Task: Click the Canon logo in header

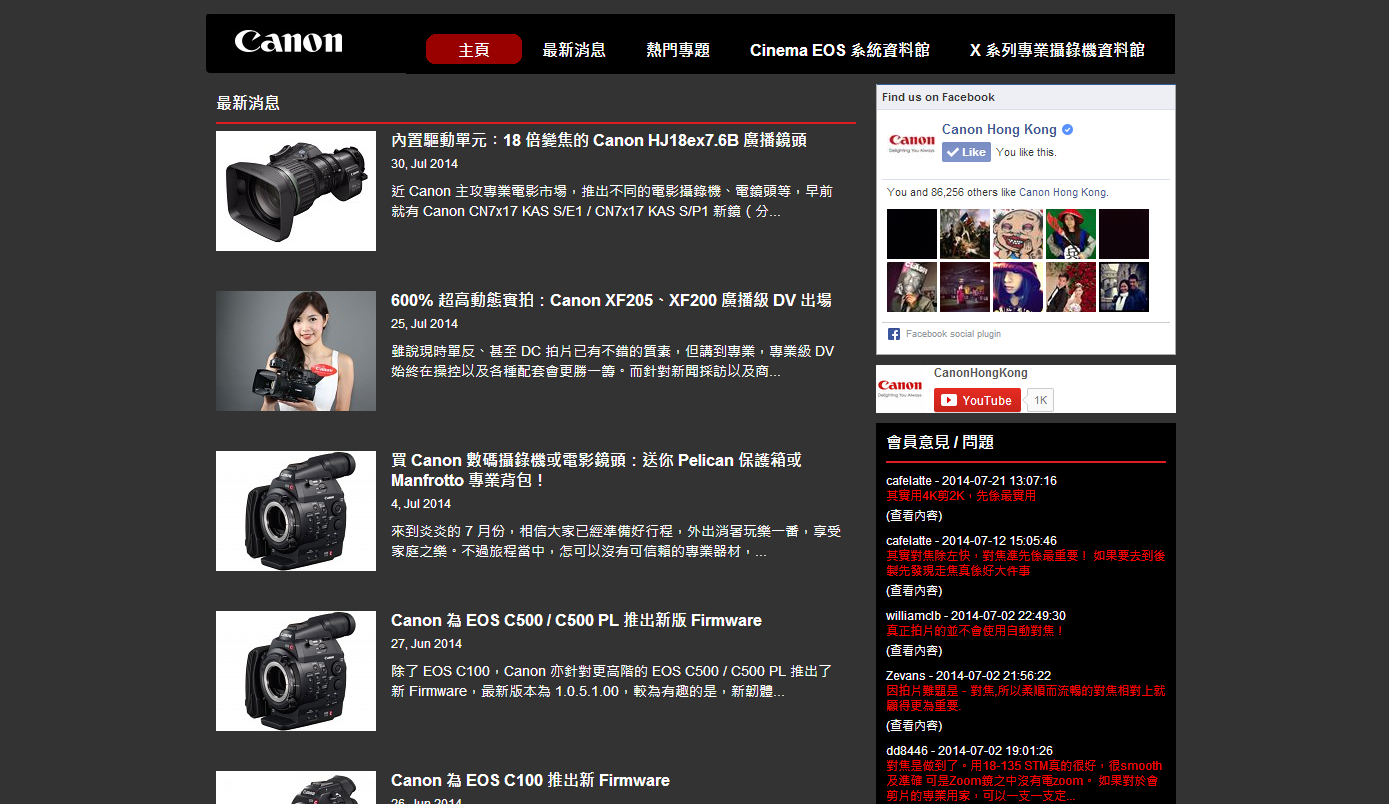Action: 288,42
